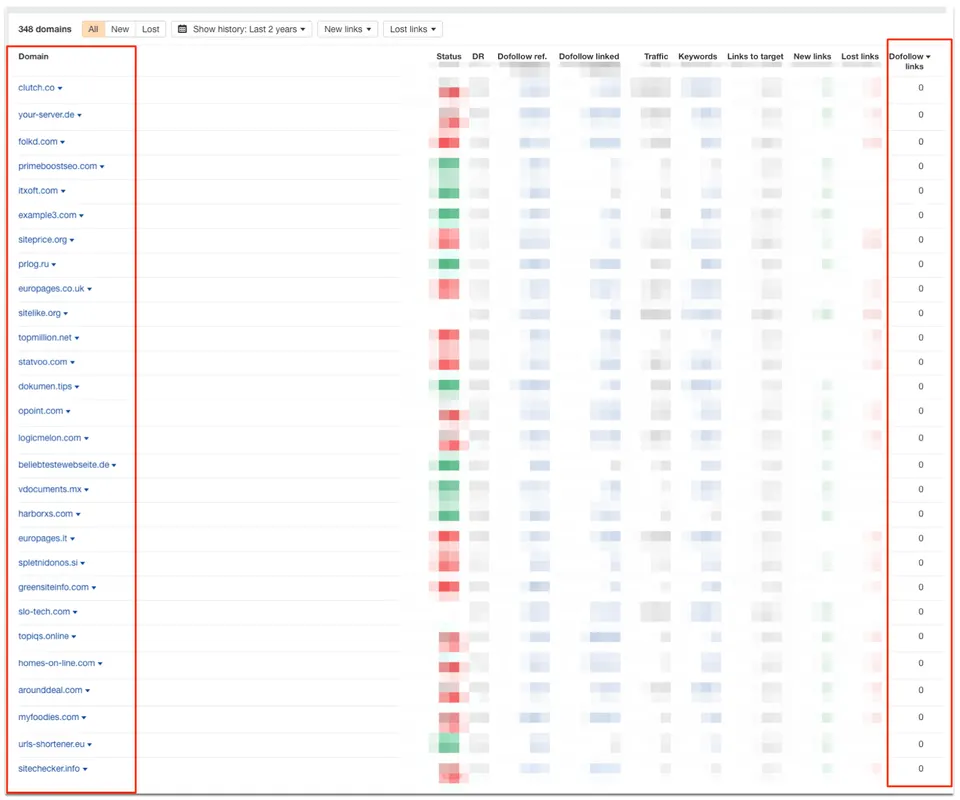The image size is (960, 800).
Task: Open the Show history: Last 2 years dropdown
Action: coord(242,29)
